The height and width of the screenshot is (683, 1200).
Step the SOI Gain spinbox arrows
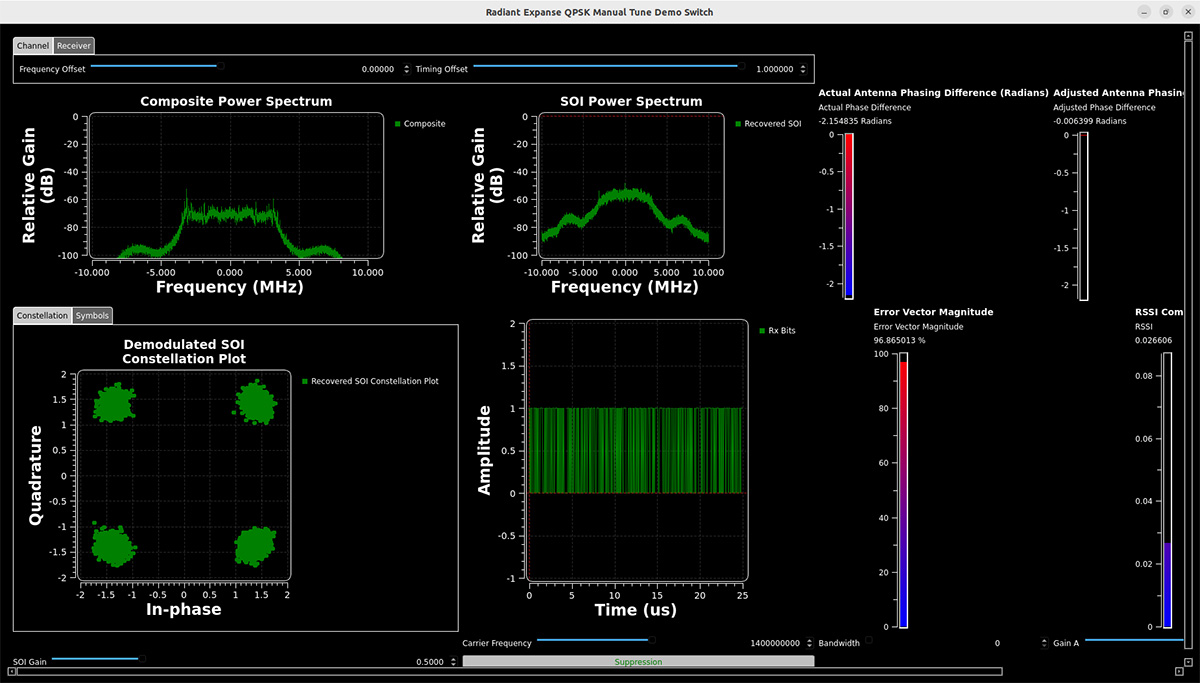[454, 662]
